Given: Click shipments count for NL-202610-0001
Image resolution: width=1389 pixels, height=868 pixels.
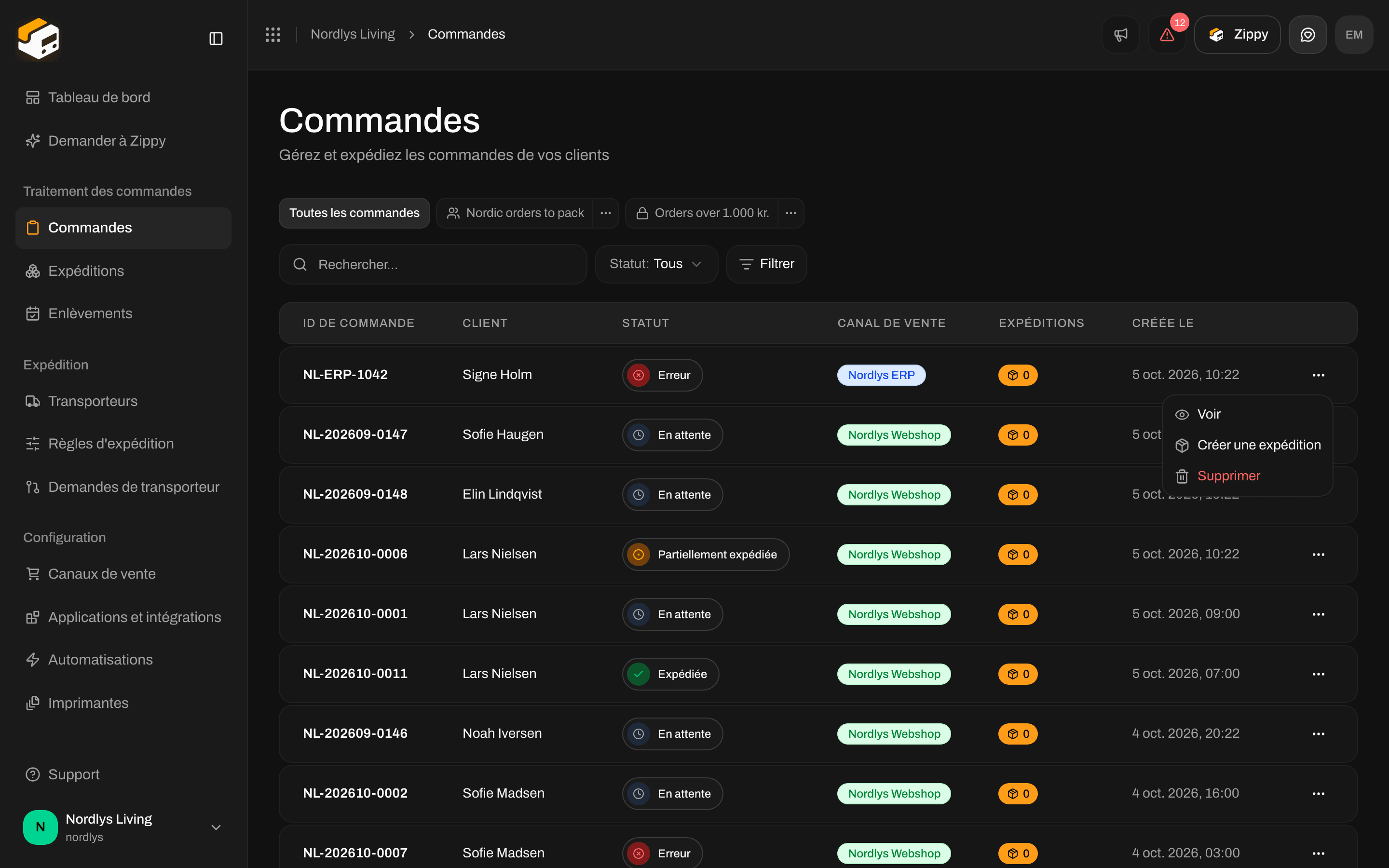Looking at the screenshot, I should click(x=1018, y=614).
